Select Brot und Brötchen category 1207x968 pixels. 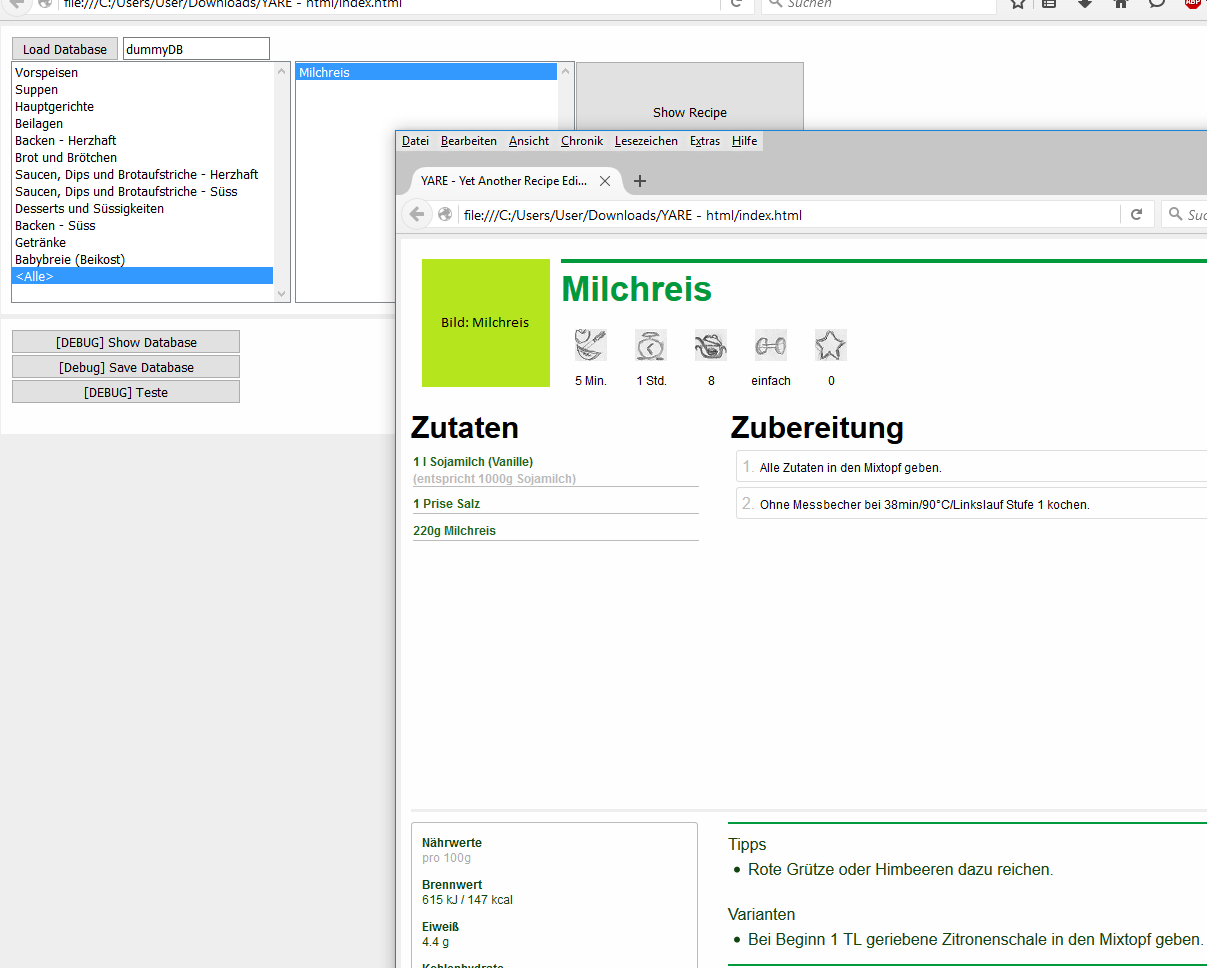click(x=143, y=158)
